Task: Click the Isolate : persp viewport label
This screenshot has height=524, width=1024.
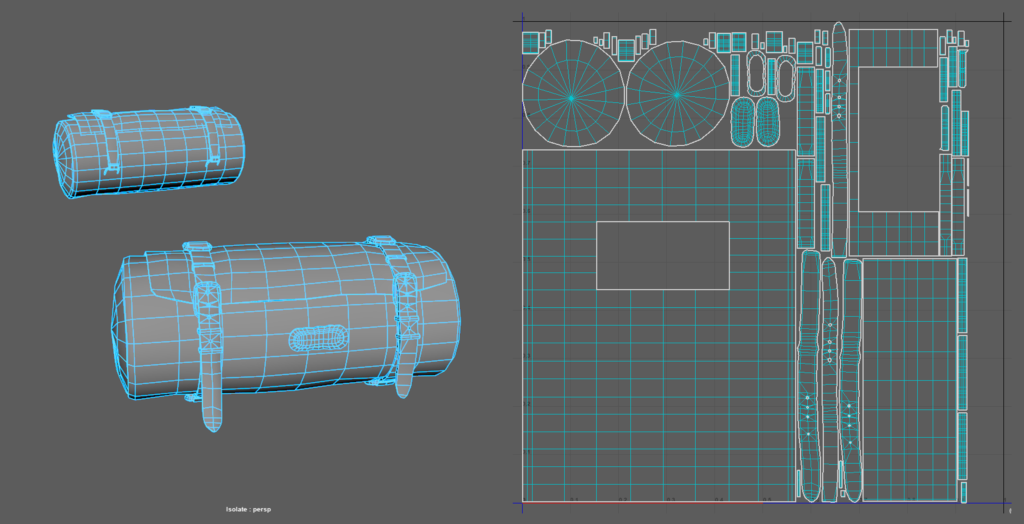Action: 248,510
